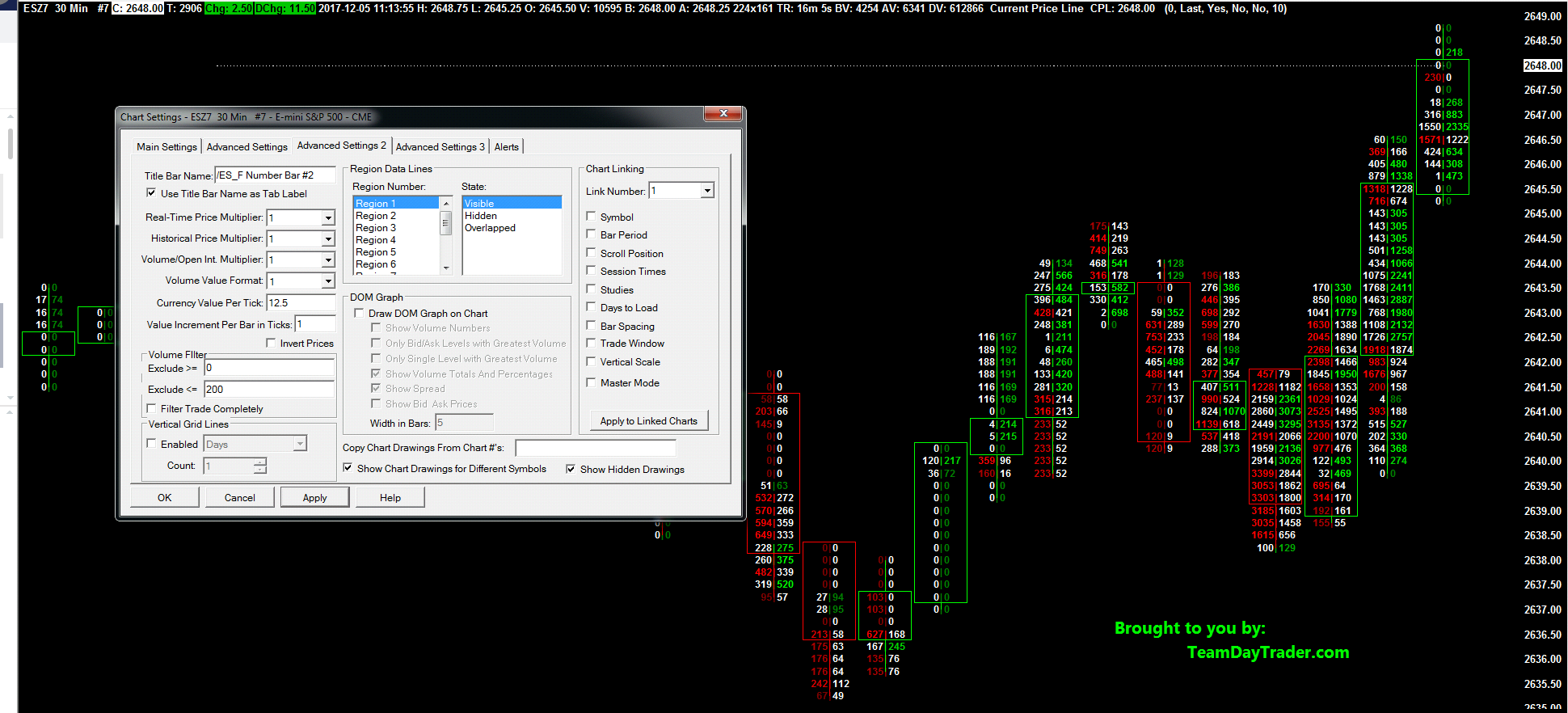
Task: Check the Symbol chart linking option
Action: pos(591,217)
